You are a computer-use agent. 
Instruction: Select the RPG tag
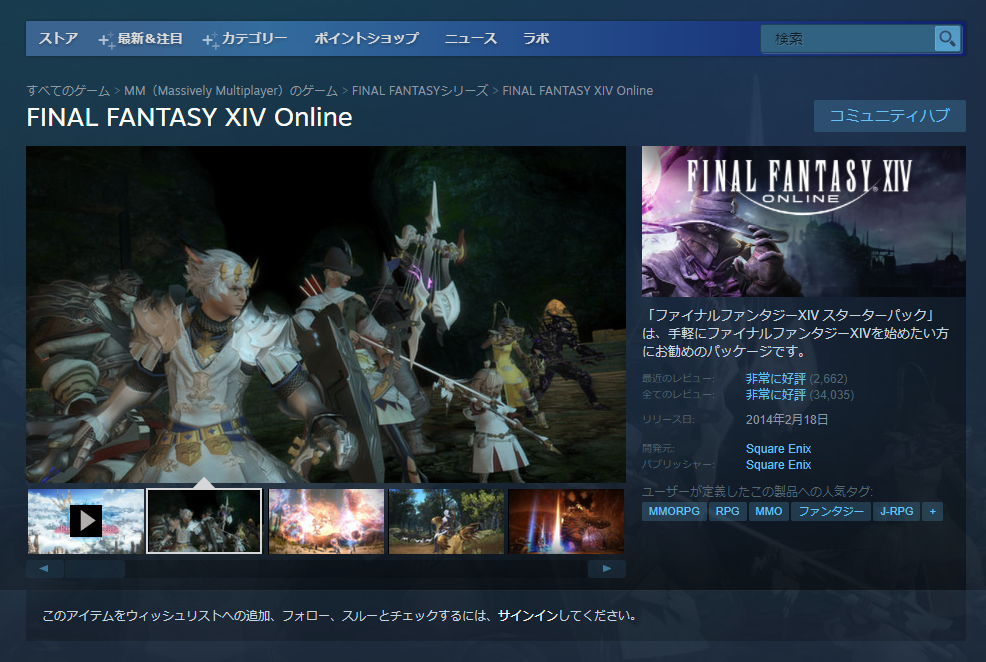pyautogui.click(x=728, y=511)
